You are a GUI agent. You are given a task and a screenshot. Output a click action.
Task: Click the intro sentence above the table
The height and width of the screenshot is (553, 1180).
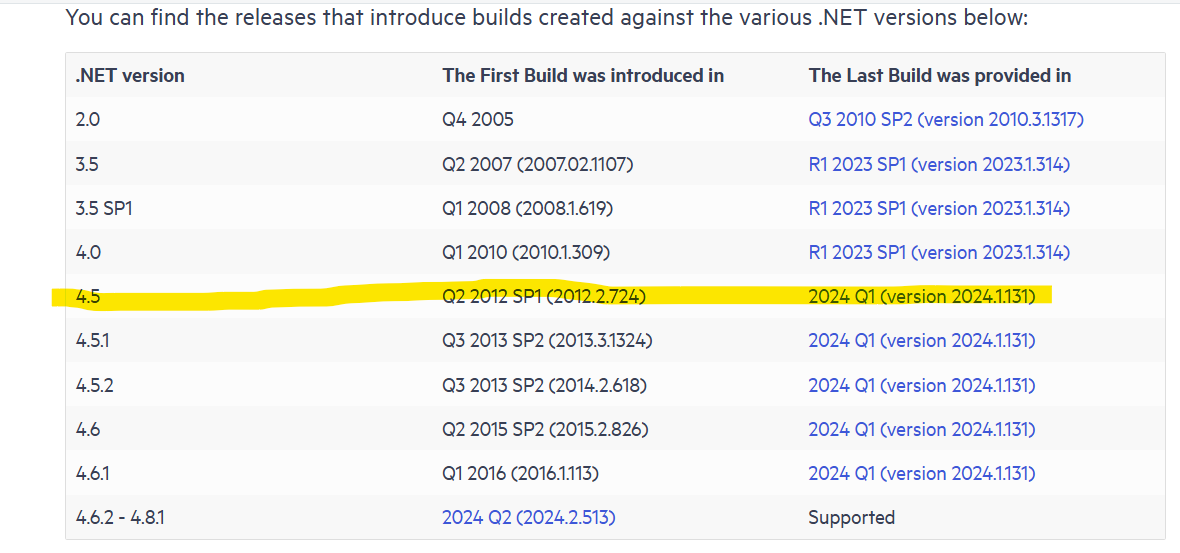[546, 18]
